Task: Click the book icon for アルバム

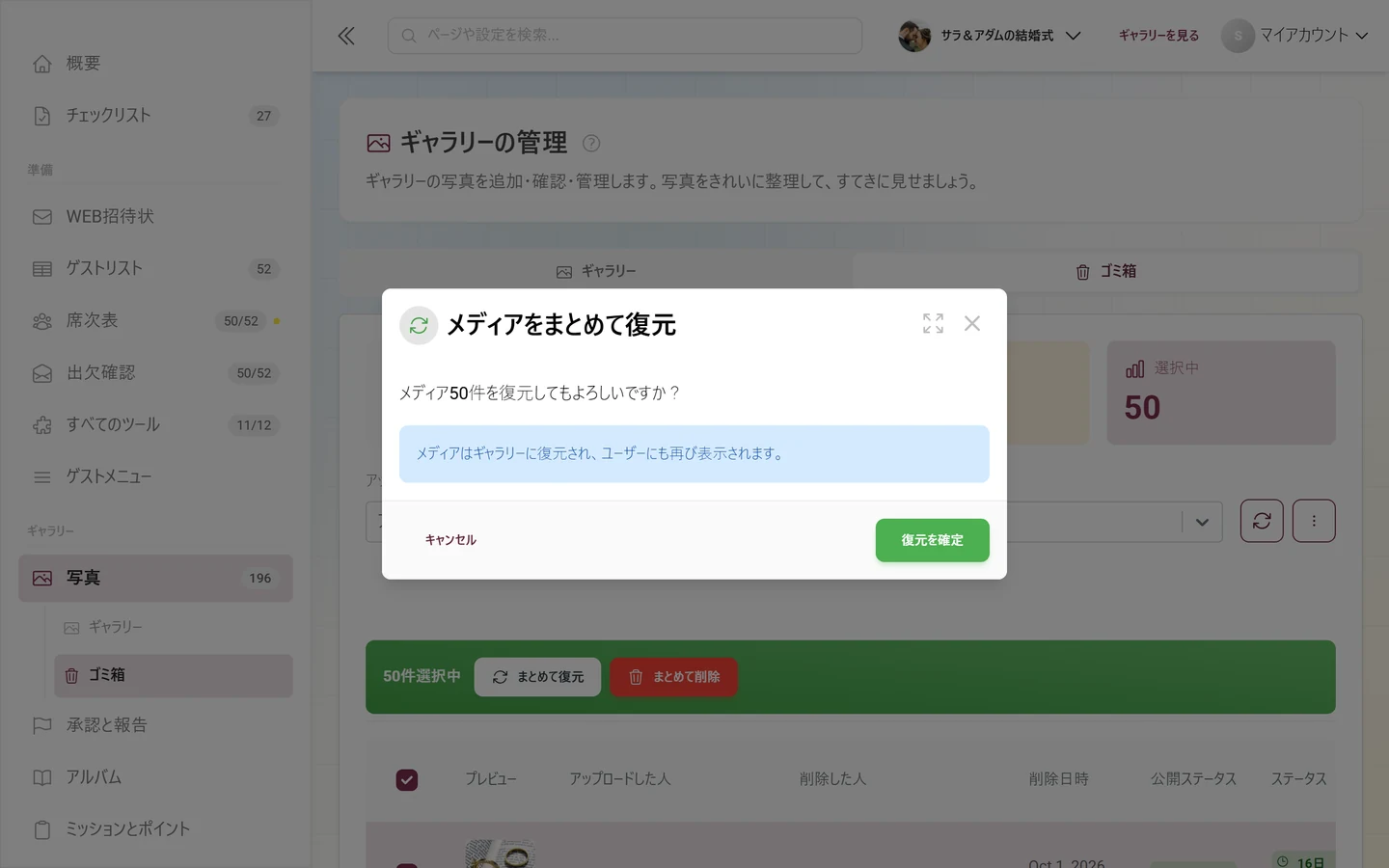Action: click(42, 777)
